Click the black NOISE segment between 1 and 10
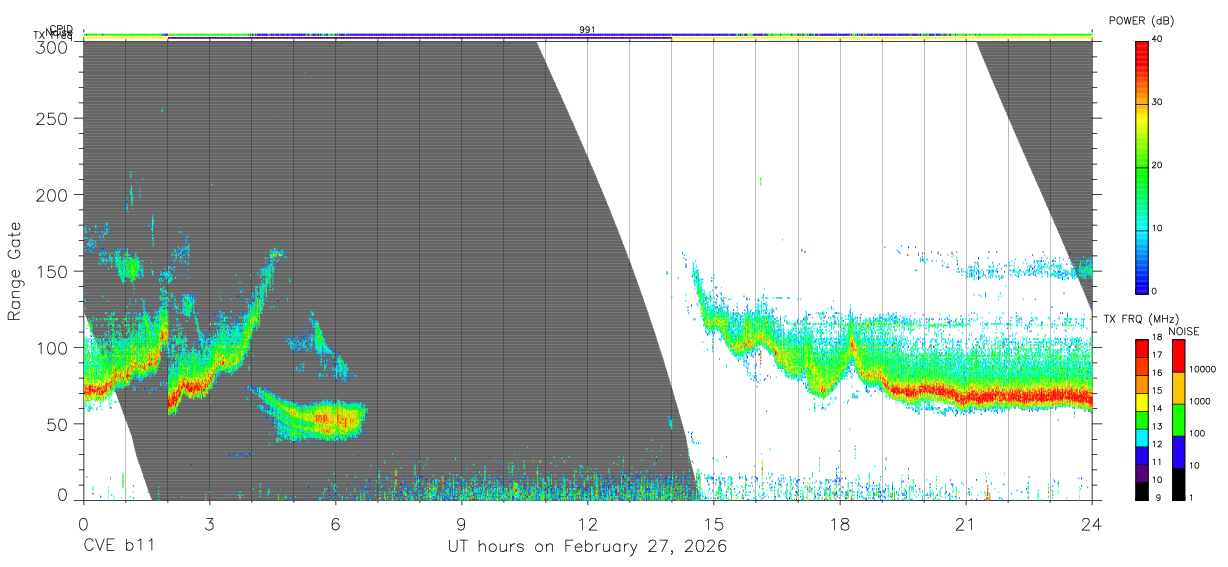 point(1179,483)
